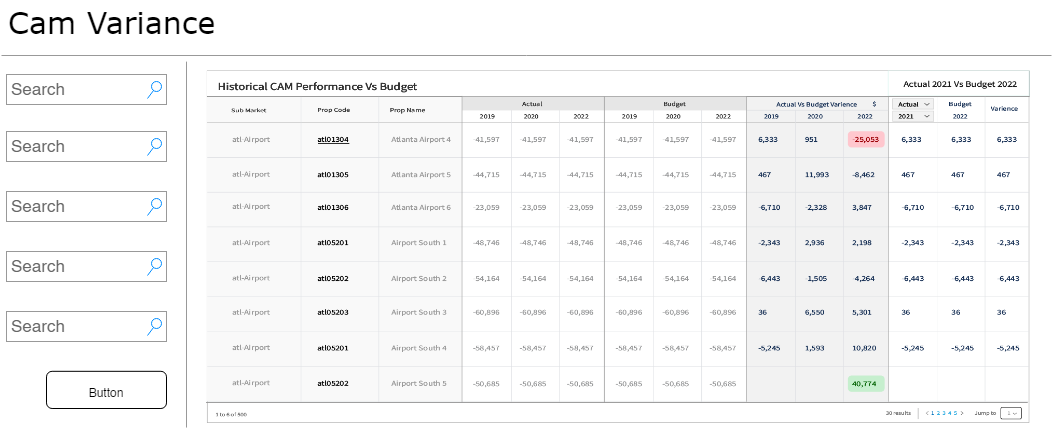Screen dimensions: 1053x434
Task: Go to previous page using left chevron
Action: tap(928, 413)
